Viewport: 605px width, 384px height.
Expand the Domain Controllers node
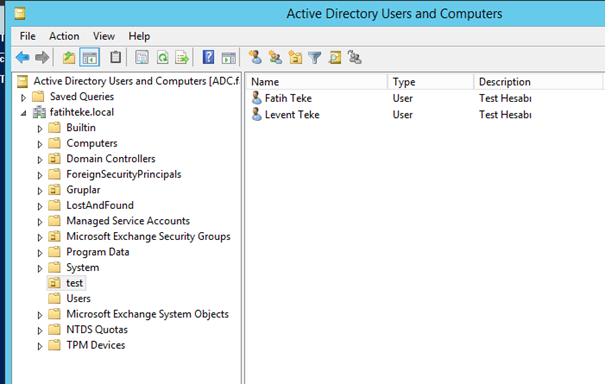pos(40,160)
